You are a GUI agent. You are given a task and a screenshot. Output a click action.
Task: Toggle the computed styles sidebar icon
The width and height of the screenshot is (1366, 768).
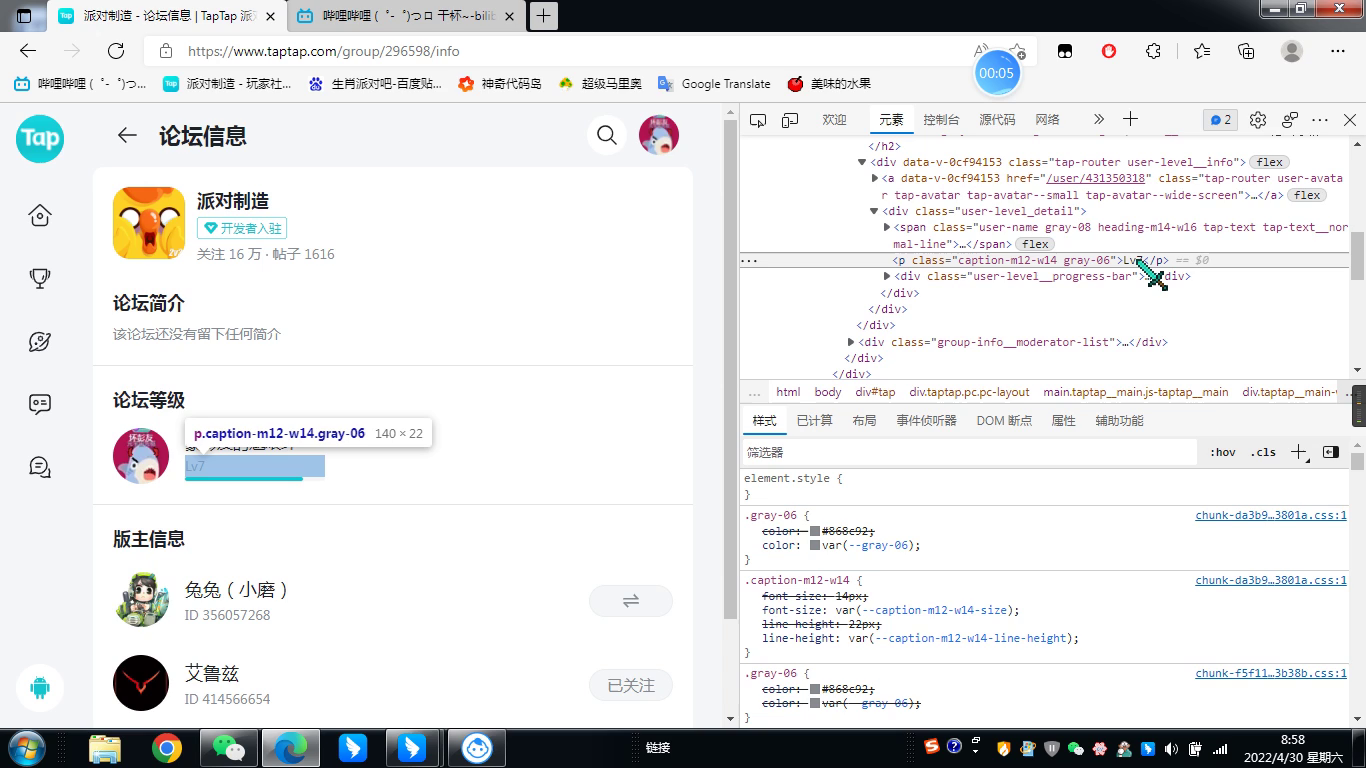1331,452
